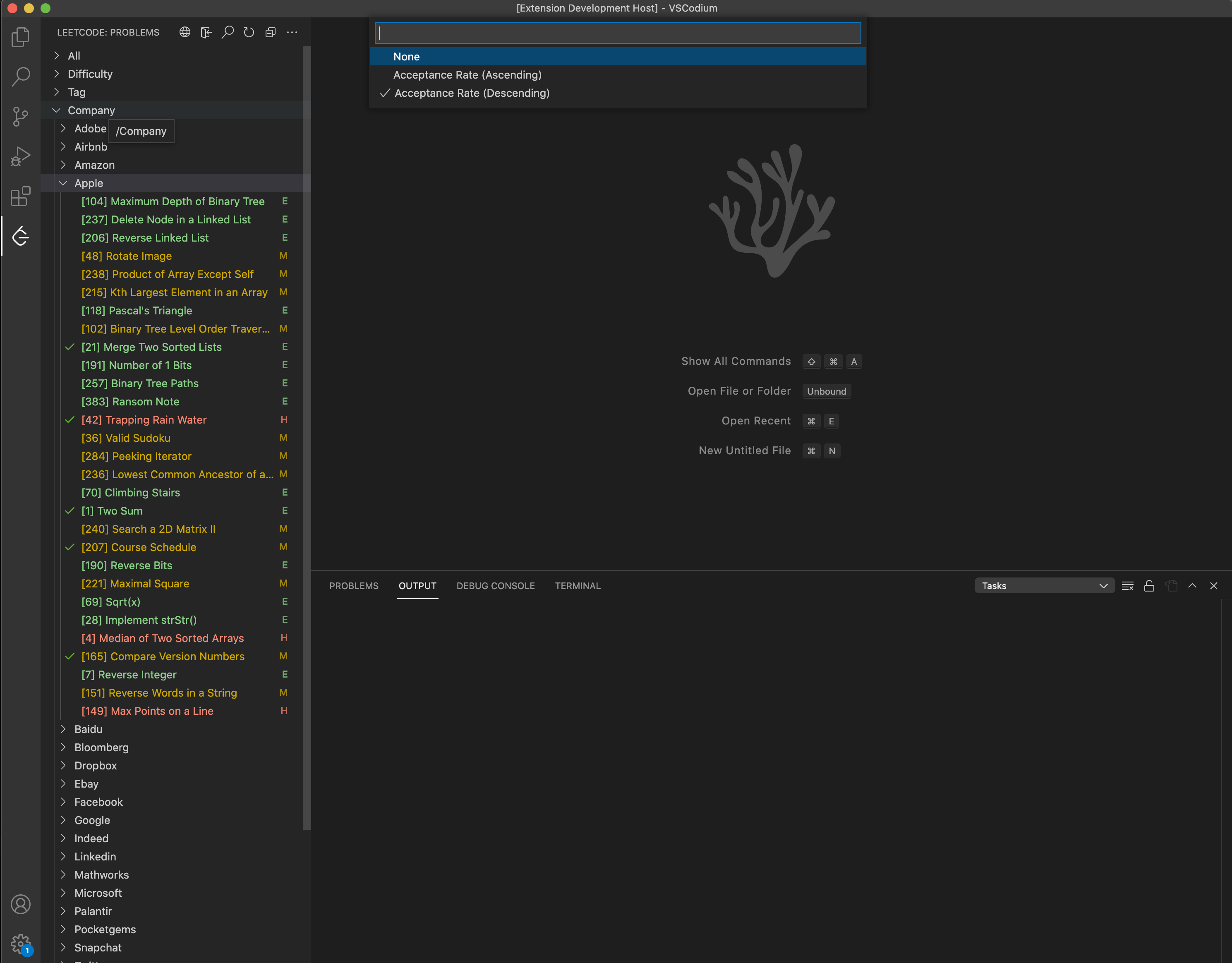This screenshot has width=1232, height=963.
Task: Choose None sorting option
Action: [x=618, y=56]
